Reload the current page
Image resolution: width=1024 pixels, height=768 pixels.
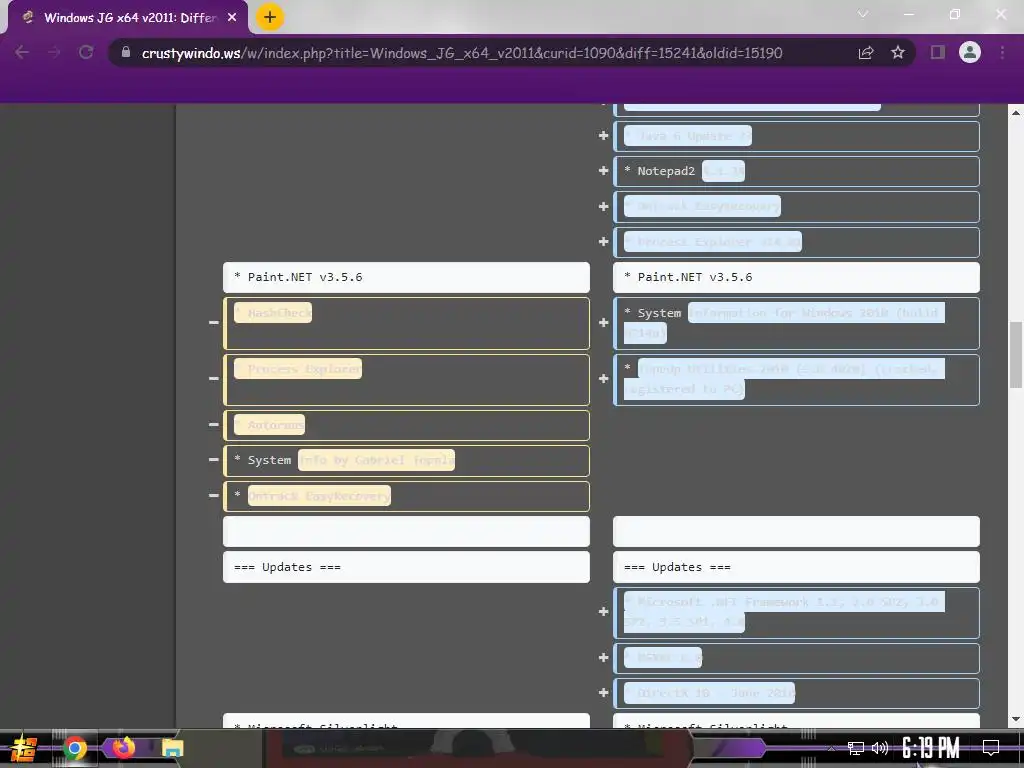tap(86, 52)
